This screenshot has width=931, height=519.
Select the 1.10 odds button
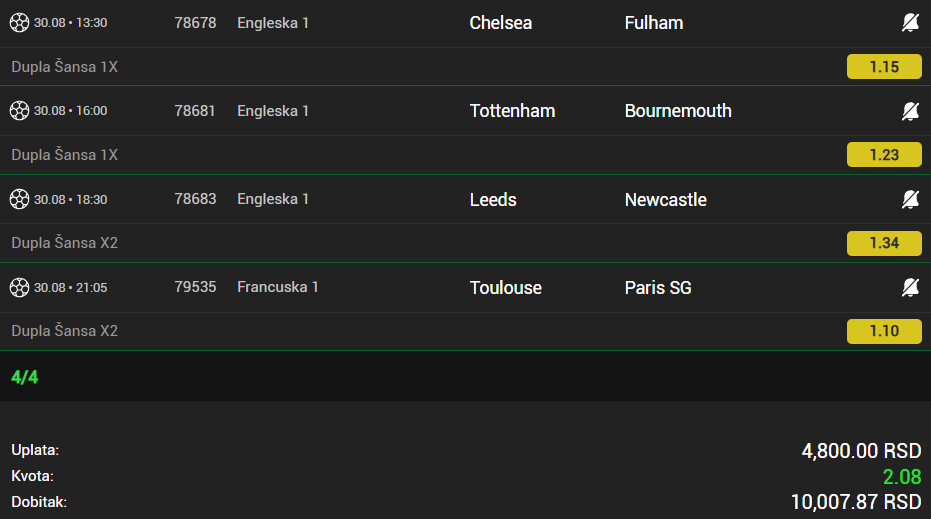(x=884, y=331)
